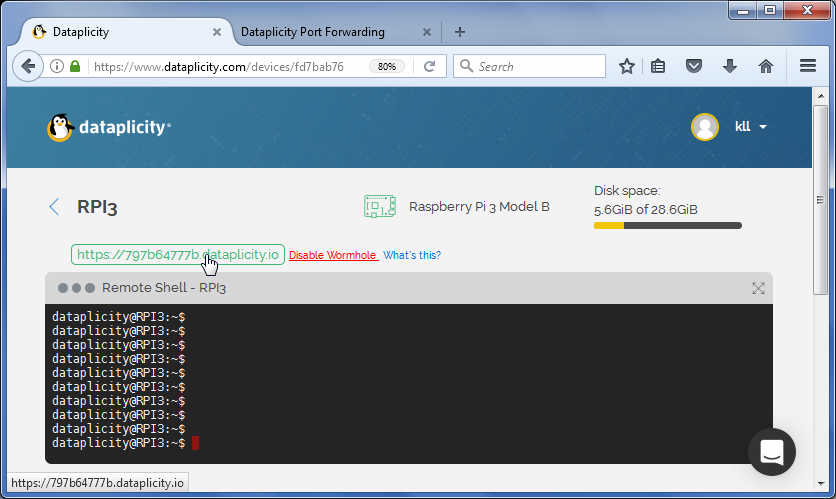Image resolution: width=836 pixels, height=499 pixels.
Task: Expand the Remote Shell to fullscreen
Action: (758, 288)
